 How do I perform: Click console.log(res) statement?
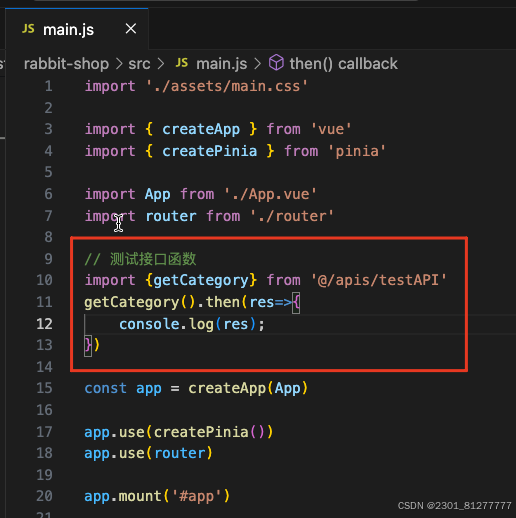click(x=192, y=324)
